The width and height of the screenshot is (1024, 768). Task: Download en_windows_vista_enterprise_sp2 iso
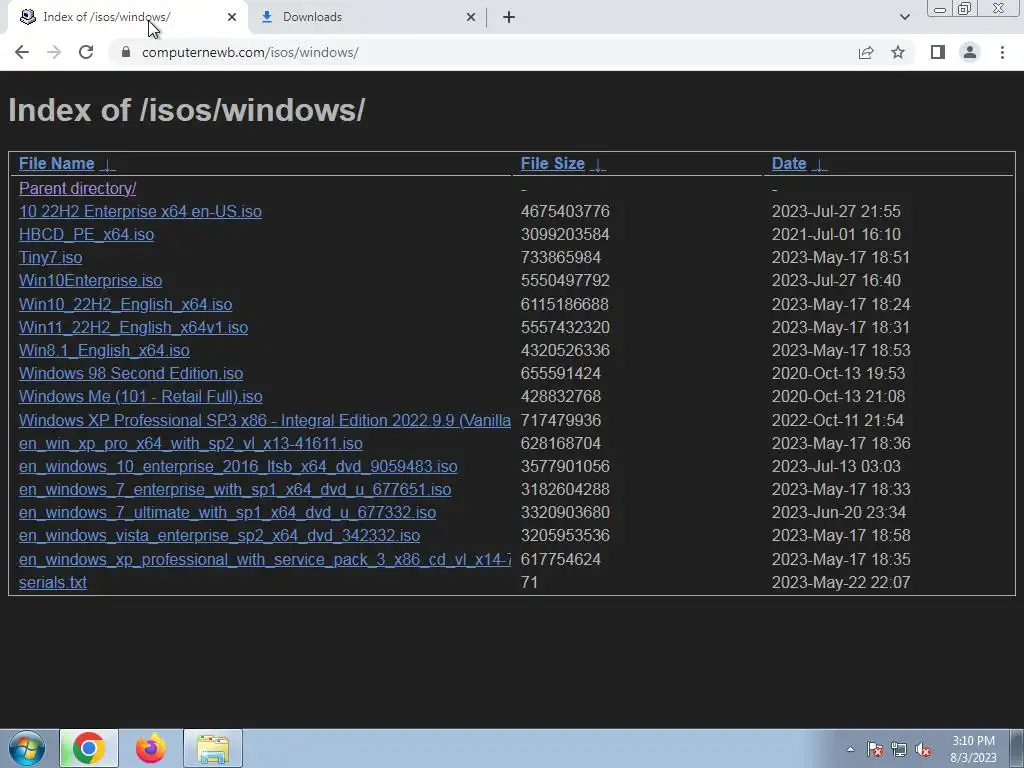tap(219, 536)
